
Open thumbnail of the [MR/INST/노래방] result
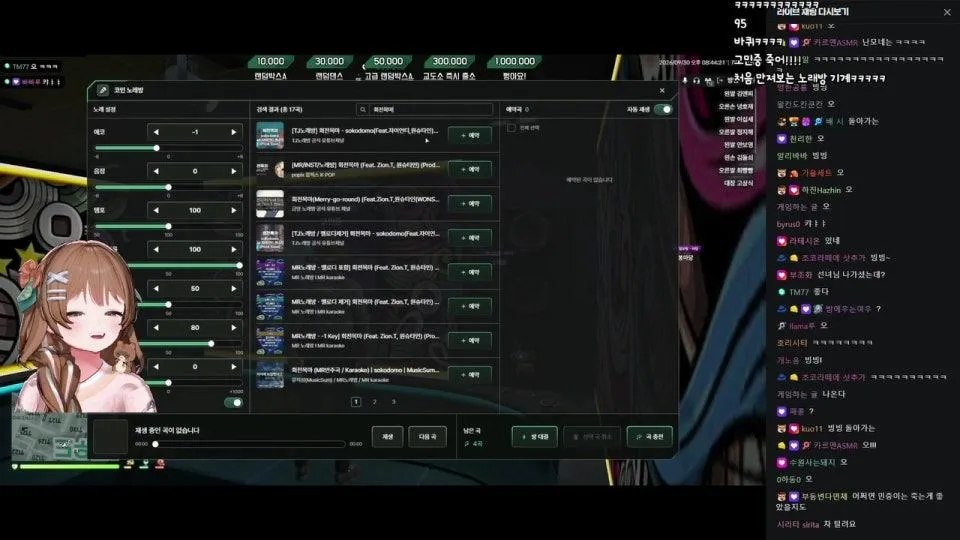tap(270, 170)
